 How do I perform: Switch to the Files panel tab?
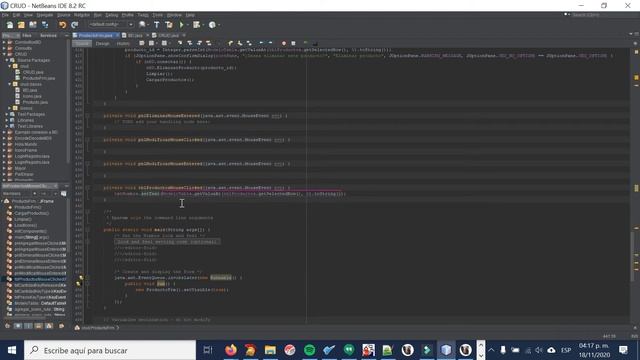point(27,36)
